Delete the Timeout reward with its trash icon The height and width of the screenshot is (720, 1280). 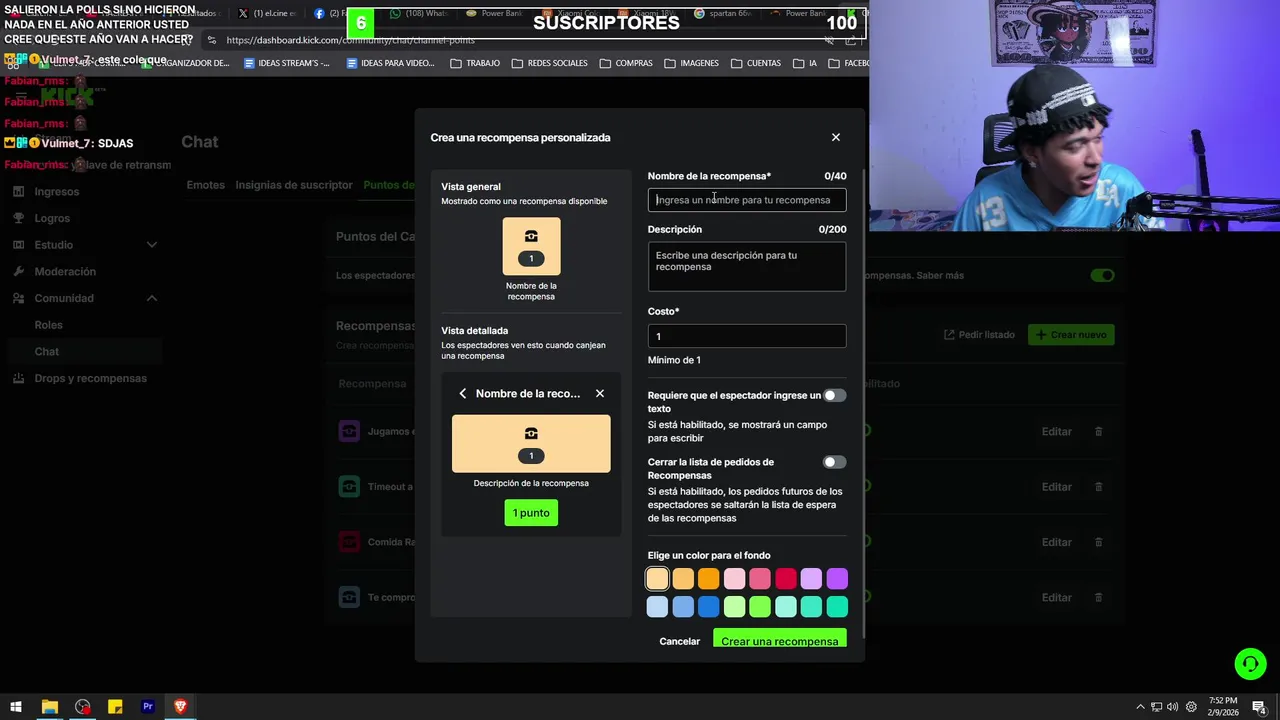click(x=1098, y=487)
